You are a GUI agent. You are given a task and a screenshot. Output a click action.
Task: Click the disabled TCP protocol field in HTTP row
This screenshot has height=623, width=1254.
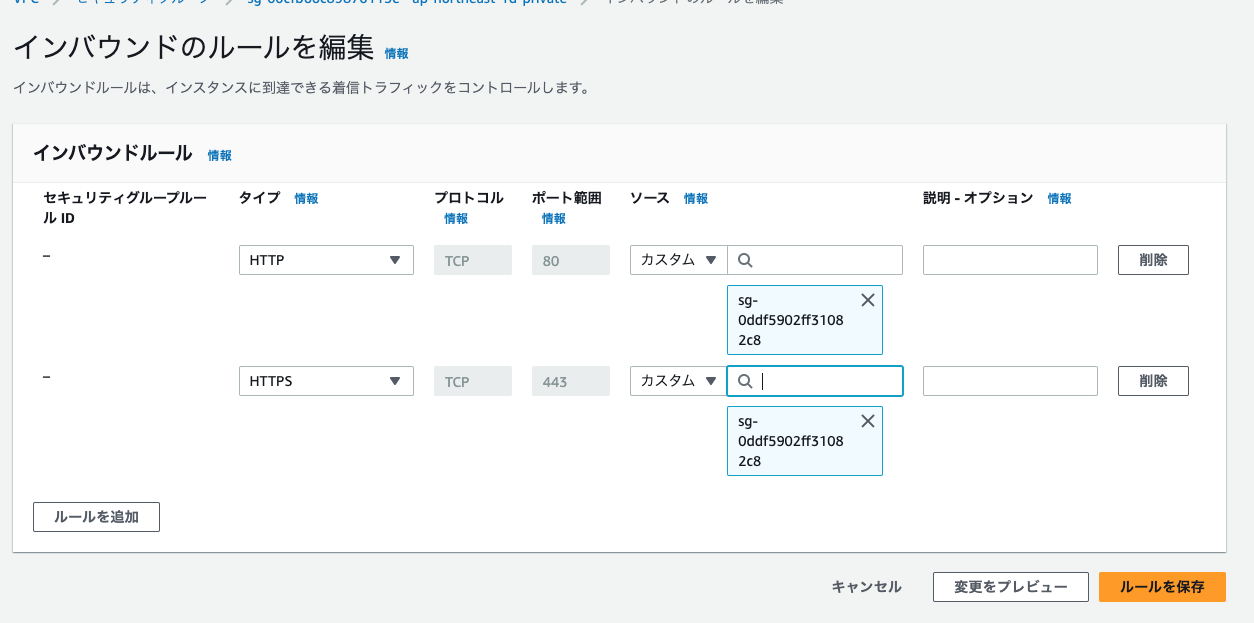click(473, 260)
